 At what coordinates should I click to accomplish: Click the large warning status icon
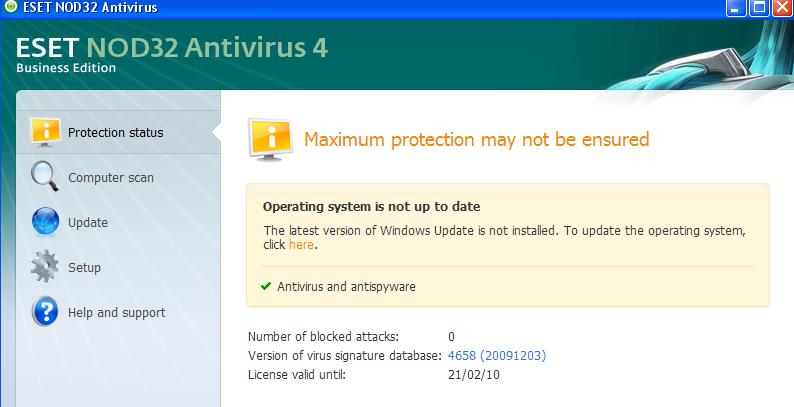pyautogui.click(x=268, y=140)
